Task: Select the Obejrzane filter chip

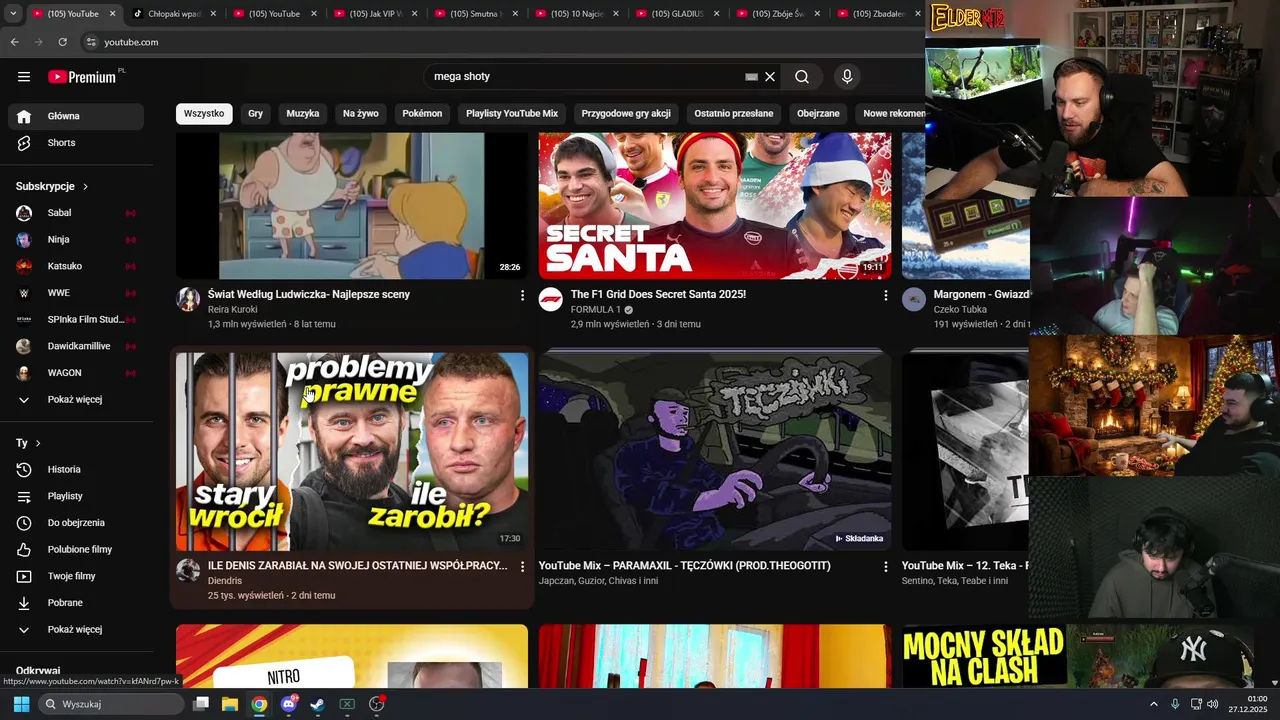Action: click(x=818, y=114)
